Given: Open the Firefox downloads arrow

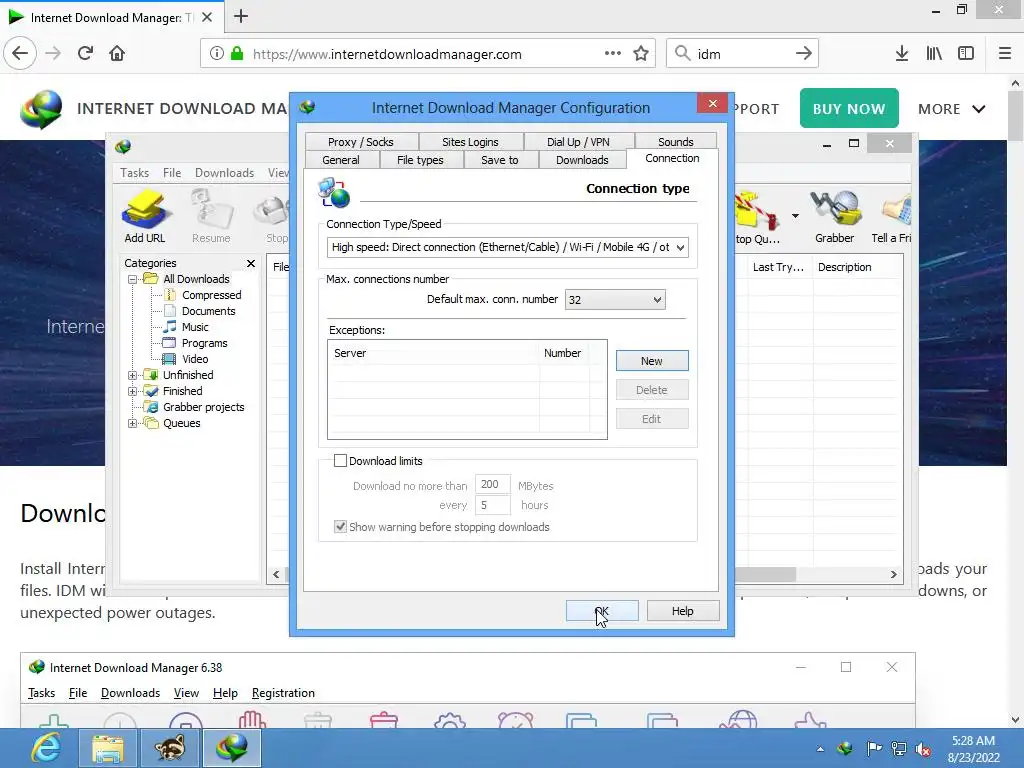Looking at the screenshot, I should tap(902, 54).
